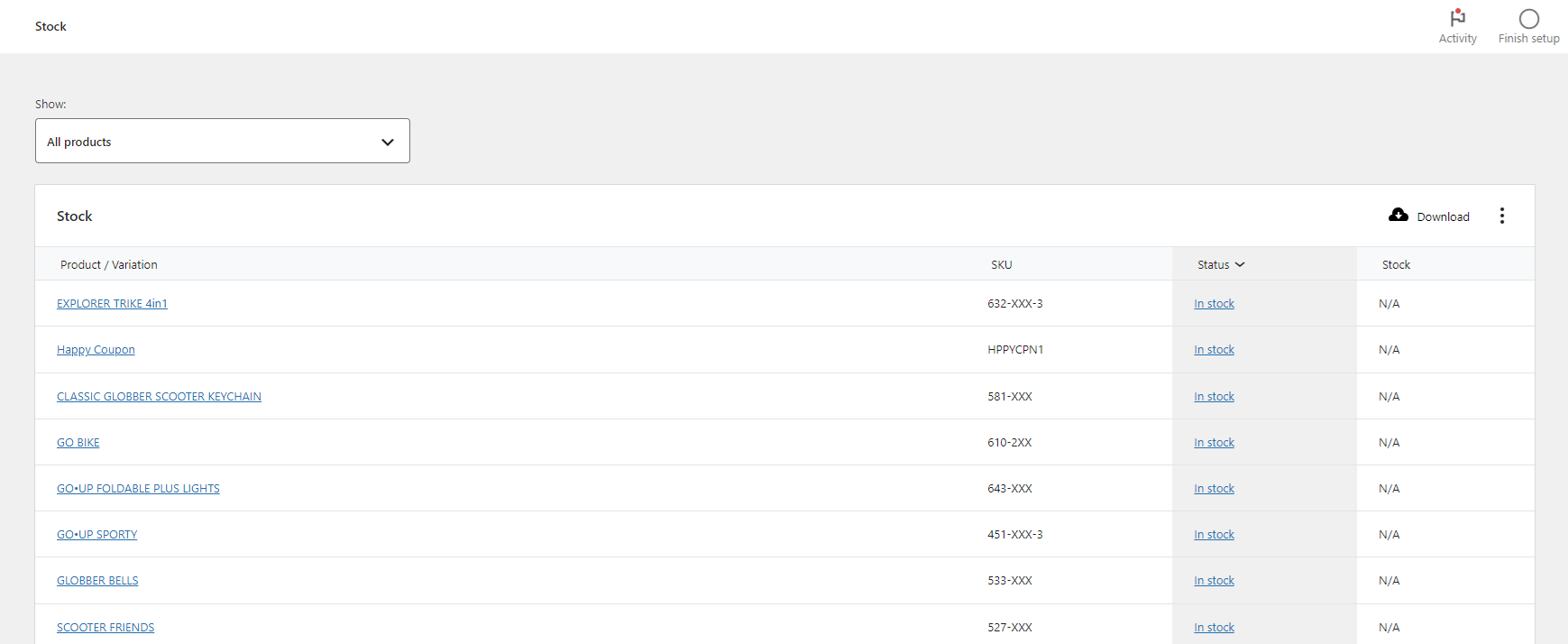Click the Show: filter label
The image size is (1568, 644).
(x=50, y=104)
